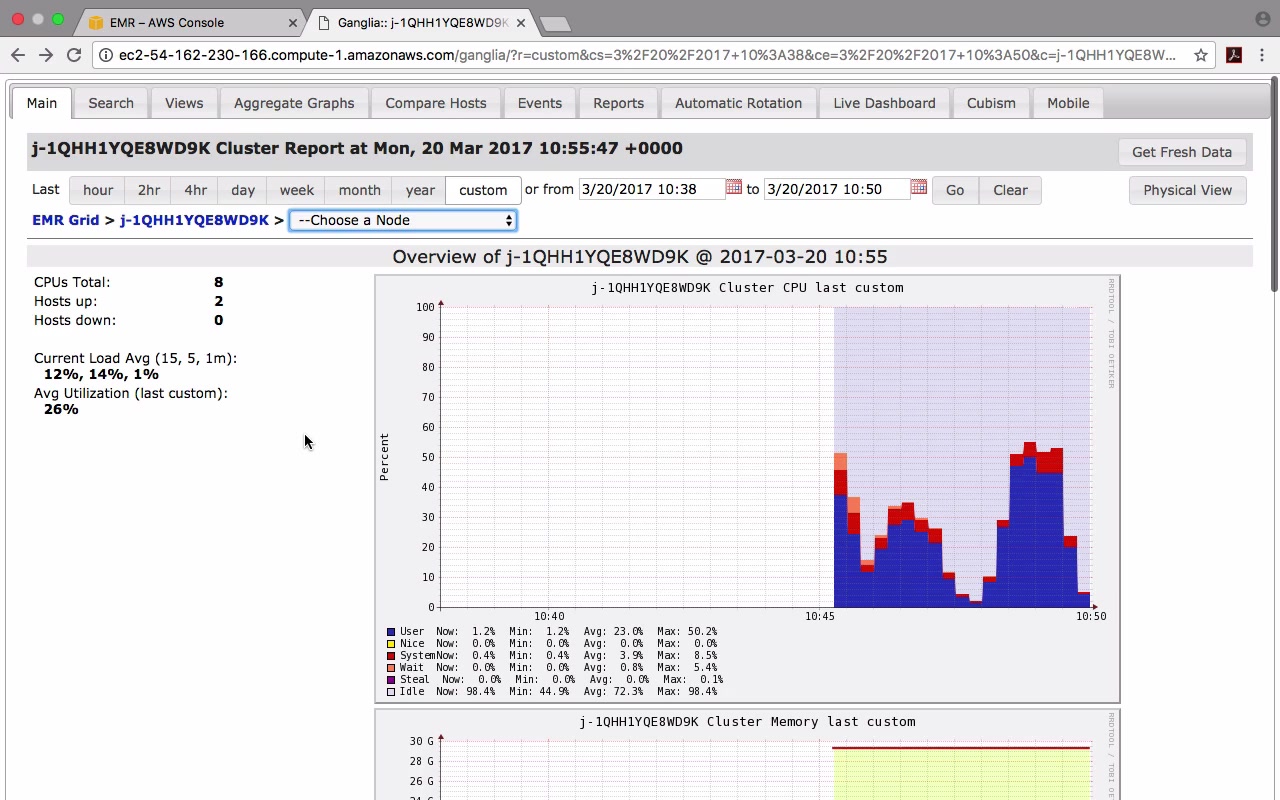This screenshot has height=800, width=1280.
Task: Close the EMR – AWS Console tab
Action: pos(293,22)
